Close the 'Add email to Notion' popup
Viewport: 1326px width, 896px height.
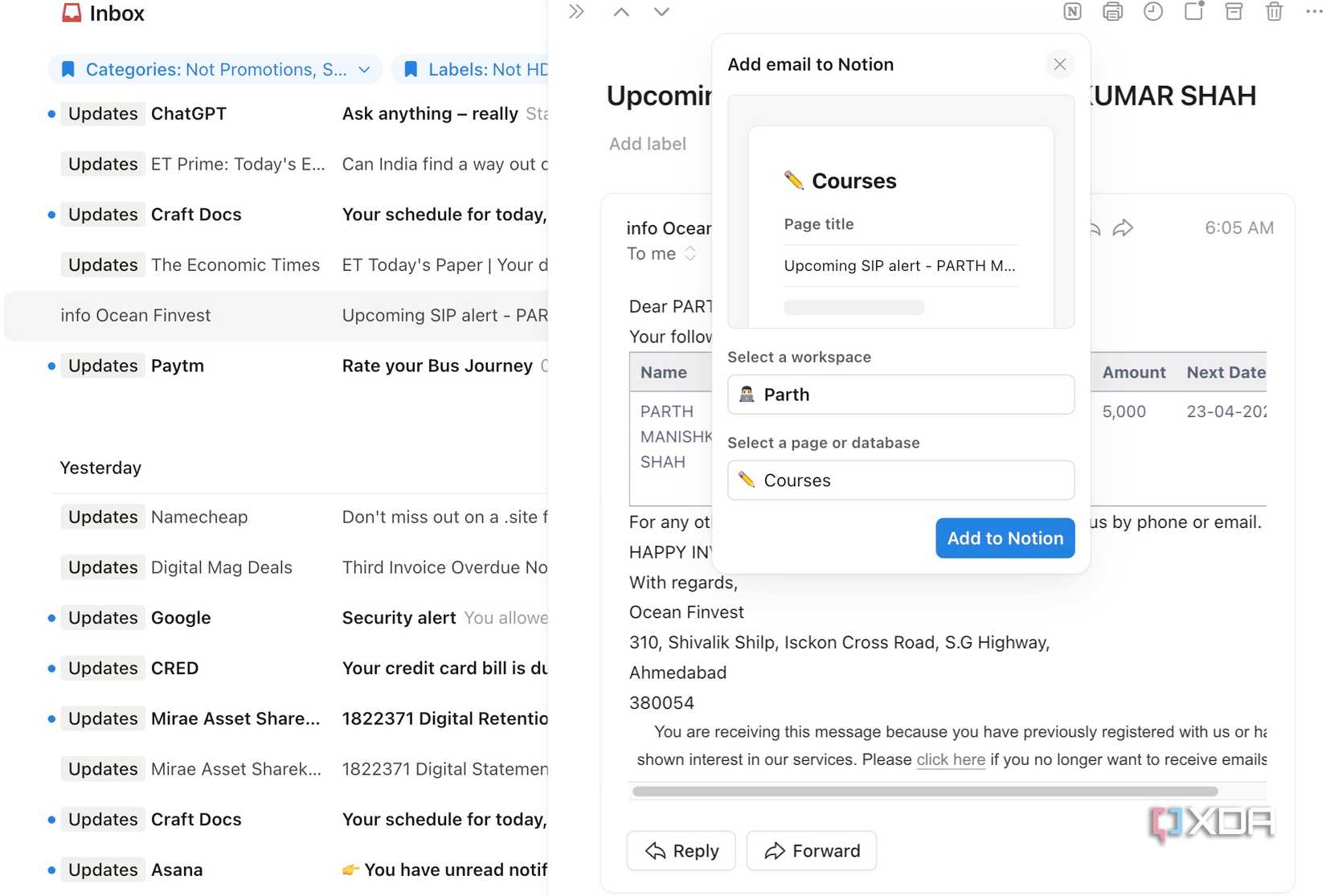(1059, 64)
